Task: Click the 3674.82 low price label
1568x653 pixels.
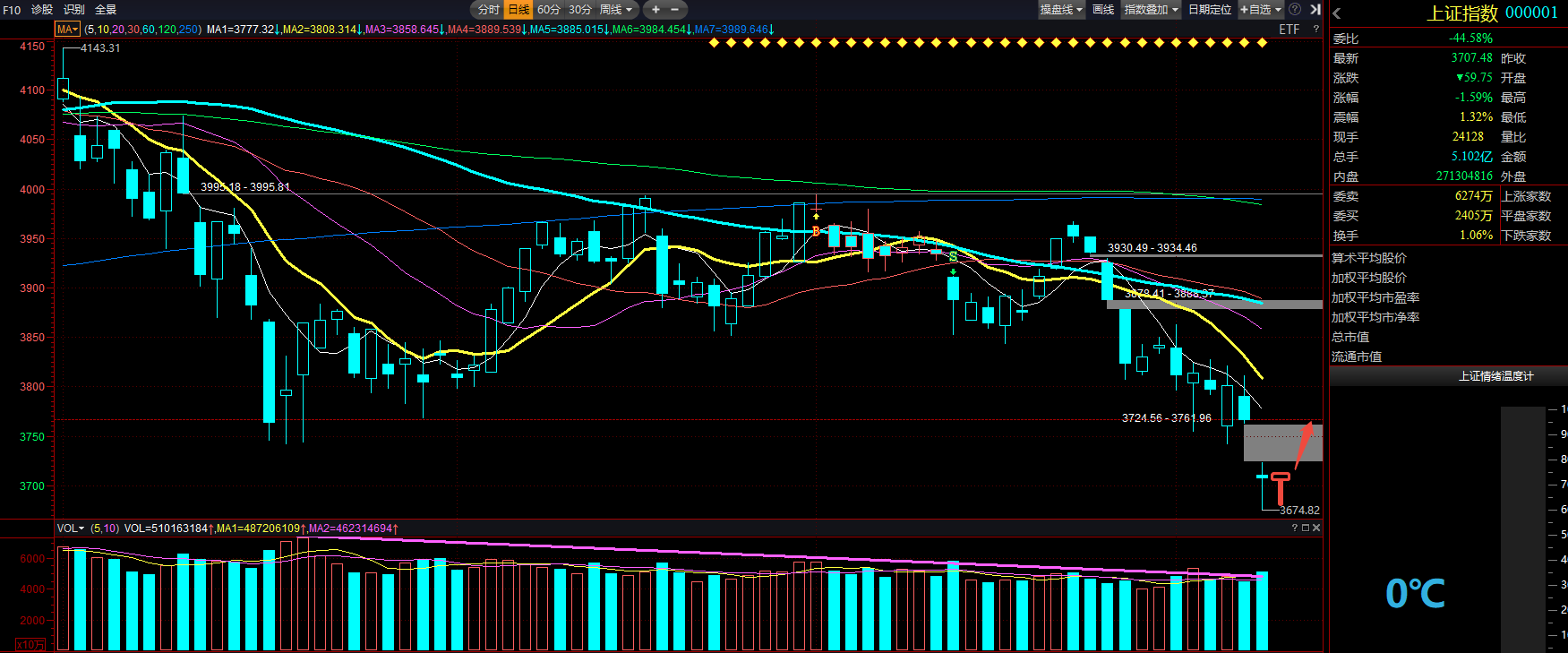Action: click(1299, 511)
